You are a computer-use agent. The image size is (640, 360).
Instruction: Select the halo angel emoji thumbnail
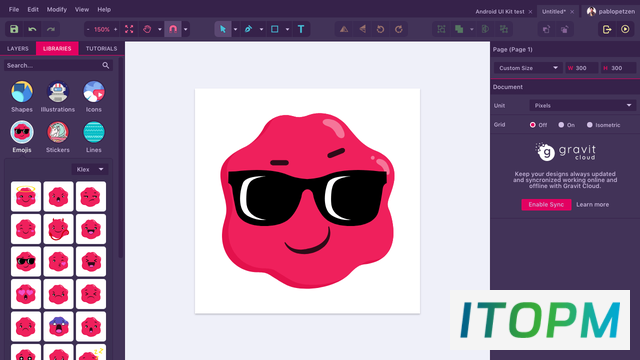pyautogui.click(x=26, y=196)
